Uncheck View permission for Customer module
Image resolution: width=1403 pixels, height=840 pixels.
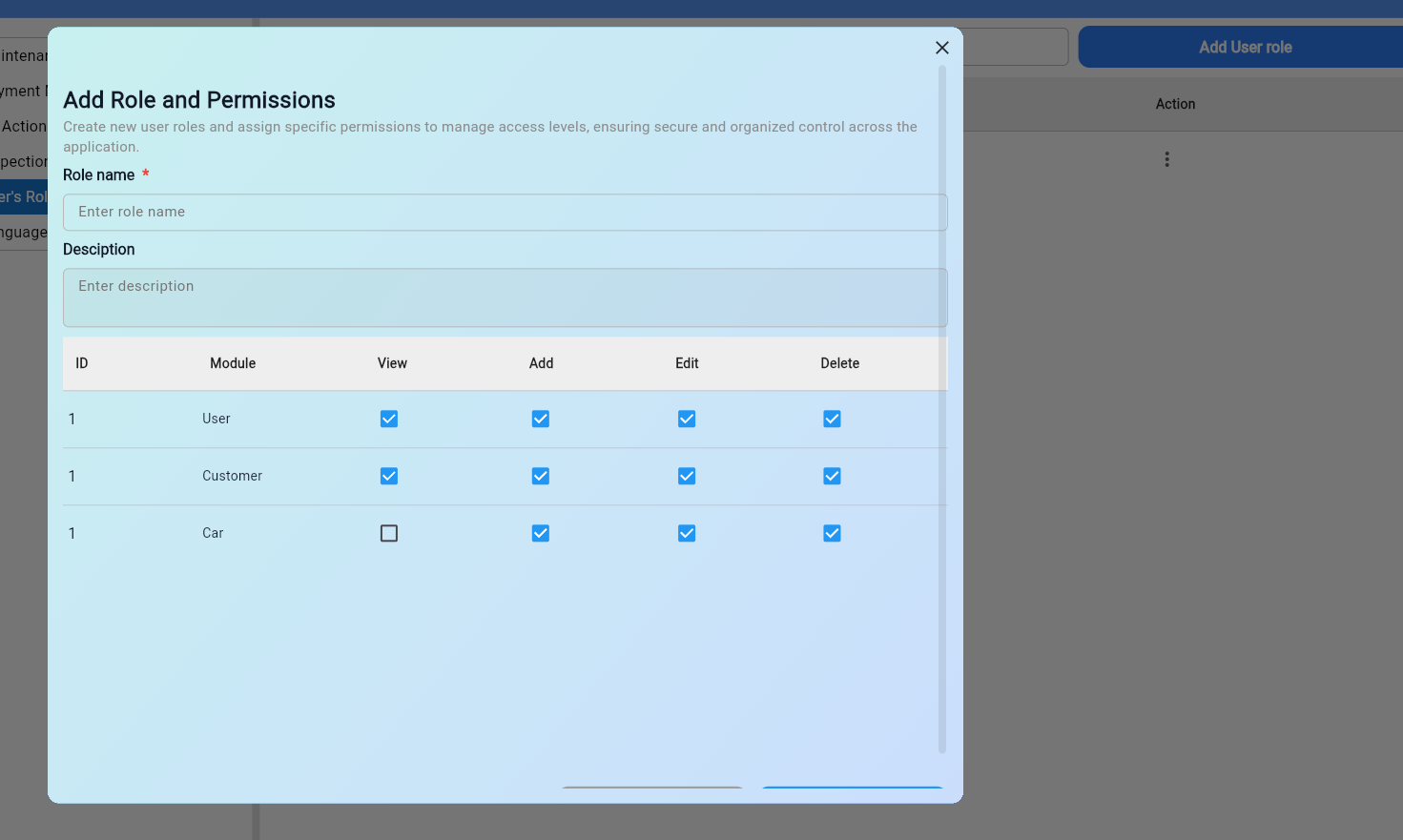389,477
